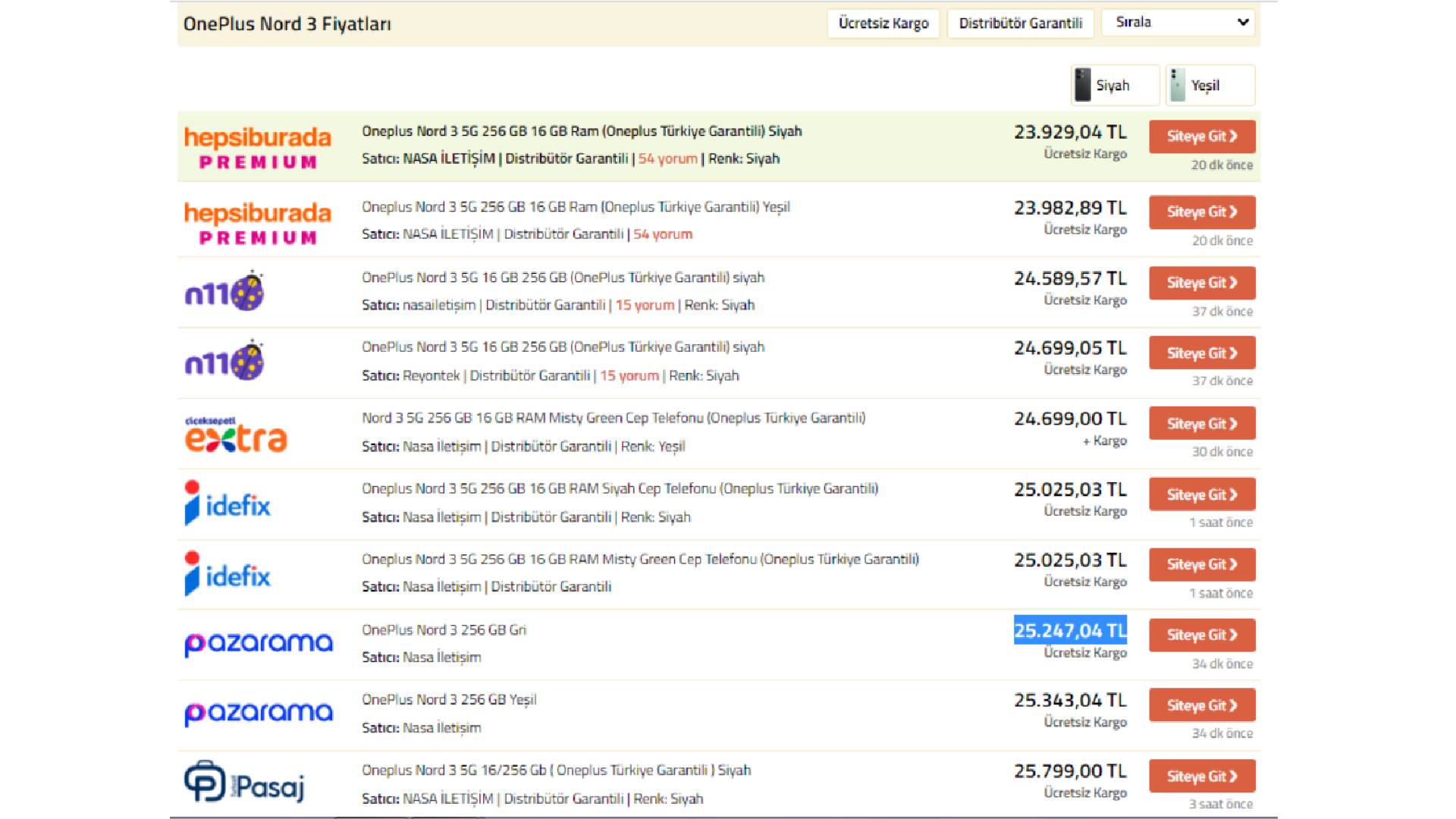Open Nord 3 Misty Green çiçeksepeti listing title
Image resolution: width=1456 pixels, height=819 pixels.
click(613, 418)
